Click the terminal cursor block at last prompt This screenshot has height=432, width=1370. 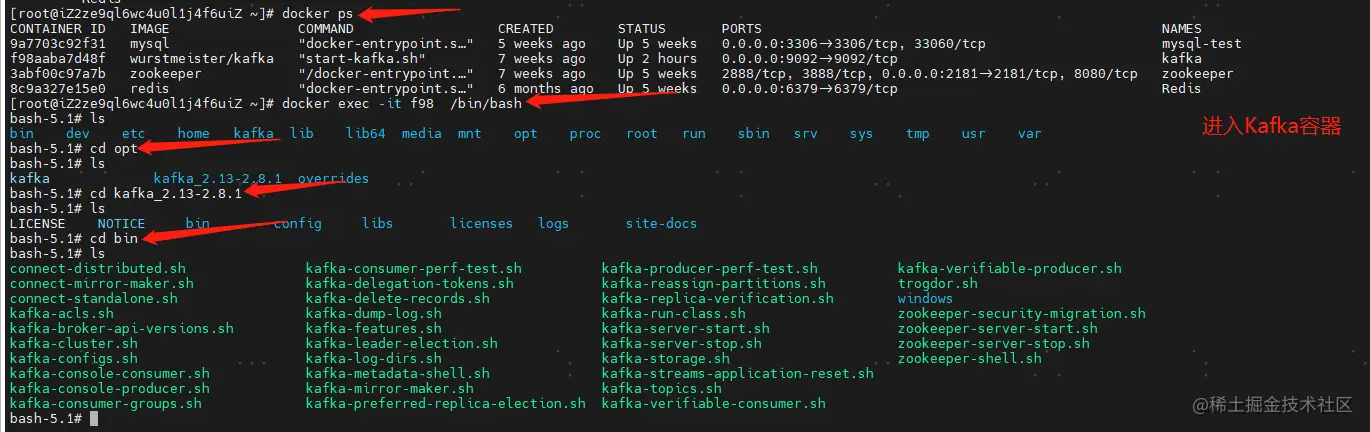94,418
